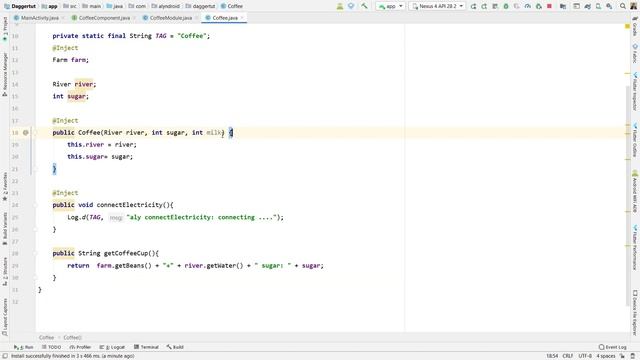Screen dimensions: 640x360
Task: Click the Make Project hammer icon
Action: [364, 6]
